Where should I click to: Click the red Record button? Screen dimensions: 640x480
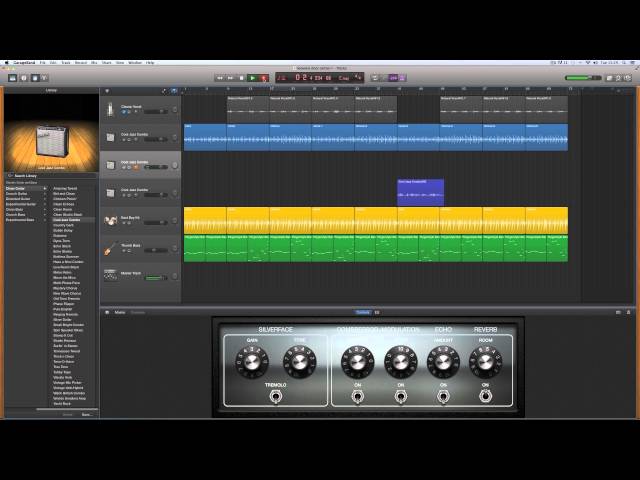[x=264, y=78]
